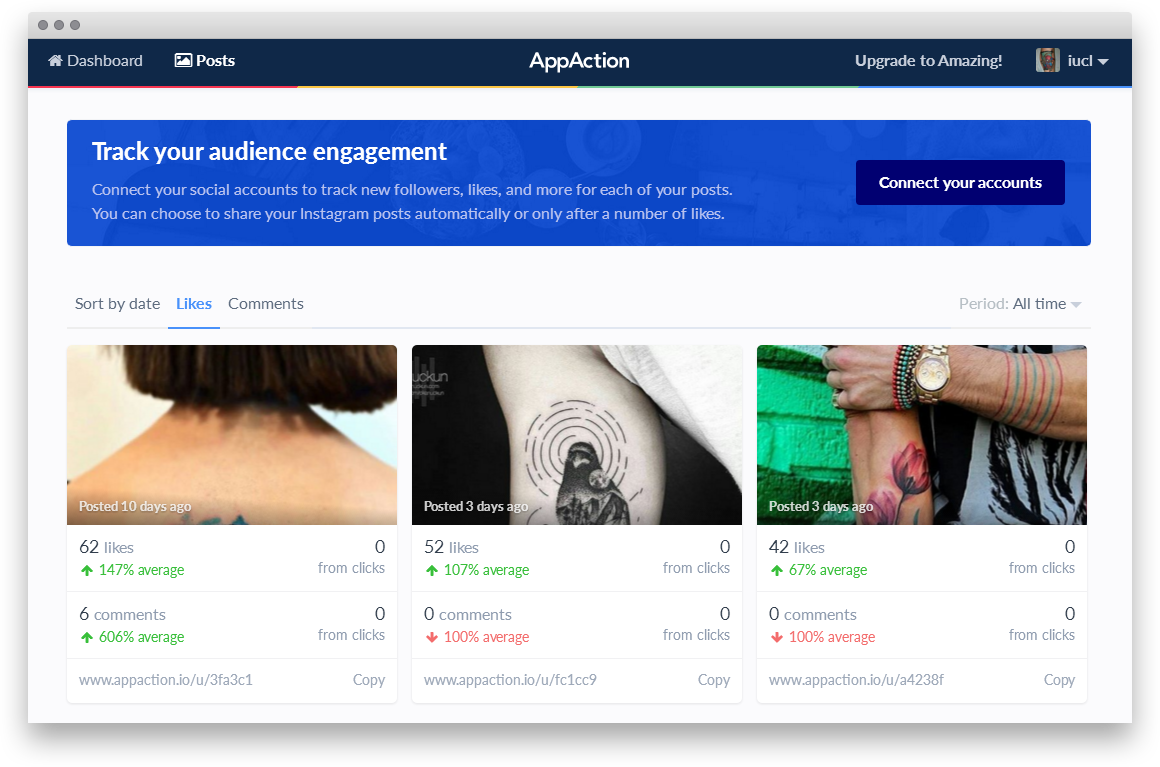Click the gray window close dot
This screenshot has width=1160, height=767.
pyautogui.click(x=43, y=25)
